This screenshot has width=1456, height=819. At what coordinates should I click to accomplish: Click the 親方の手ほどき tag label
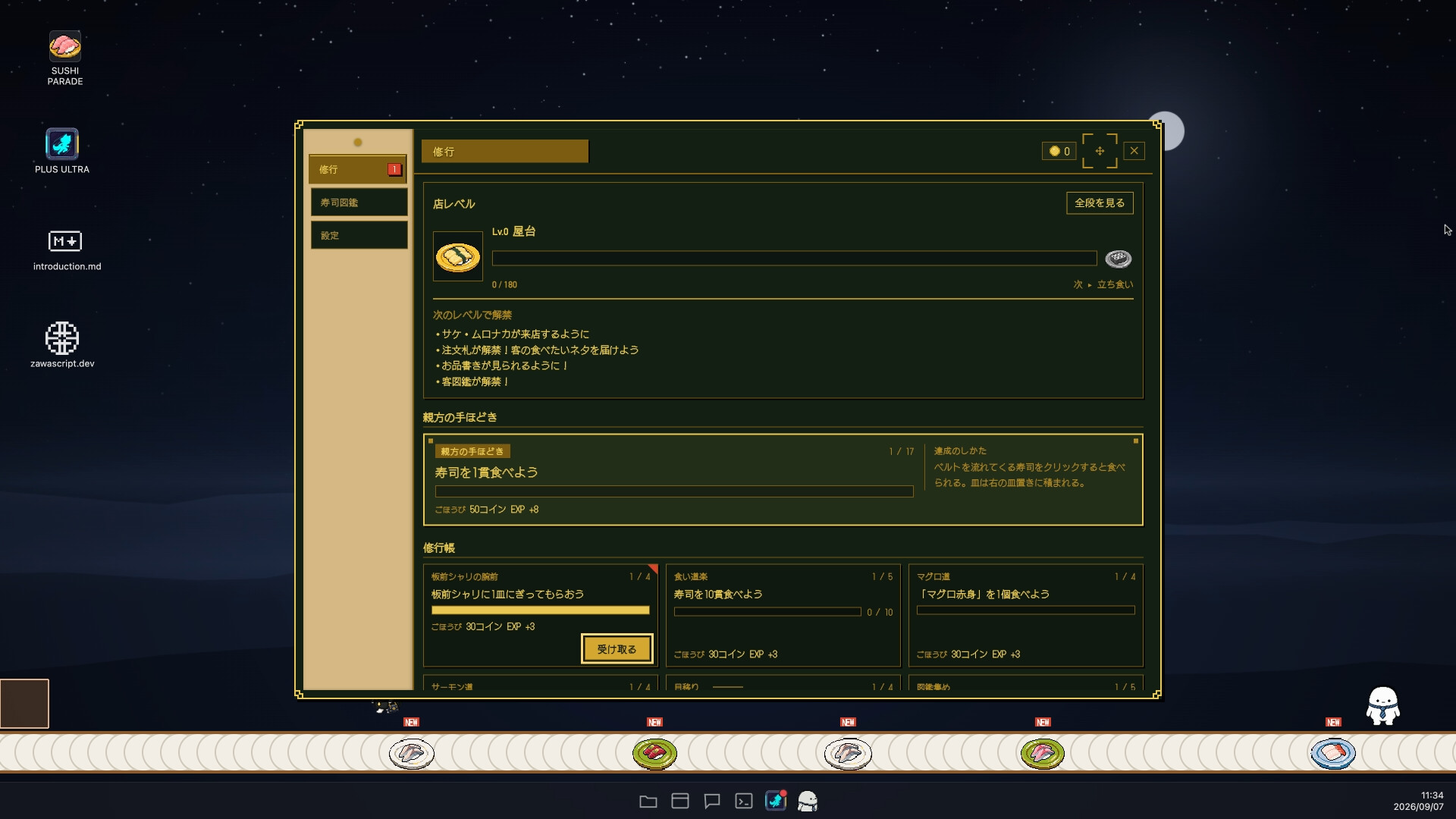coord(472,451)
